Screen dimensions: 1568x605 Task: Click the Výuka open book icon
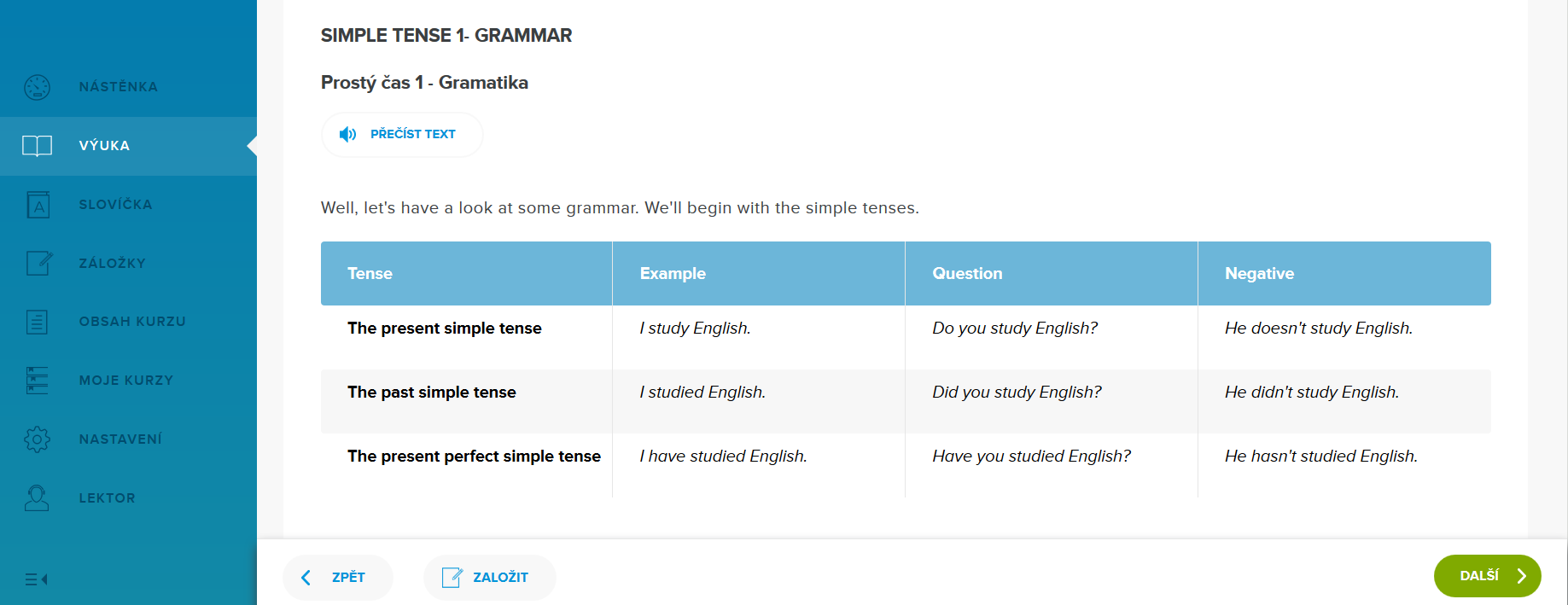click(38, 146)
